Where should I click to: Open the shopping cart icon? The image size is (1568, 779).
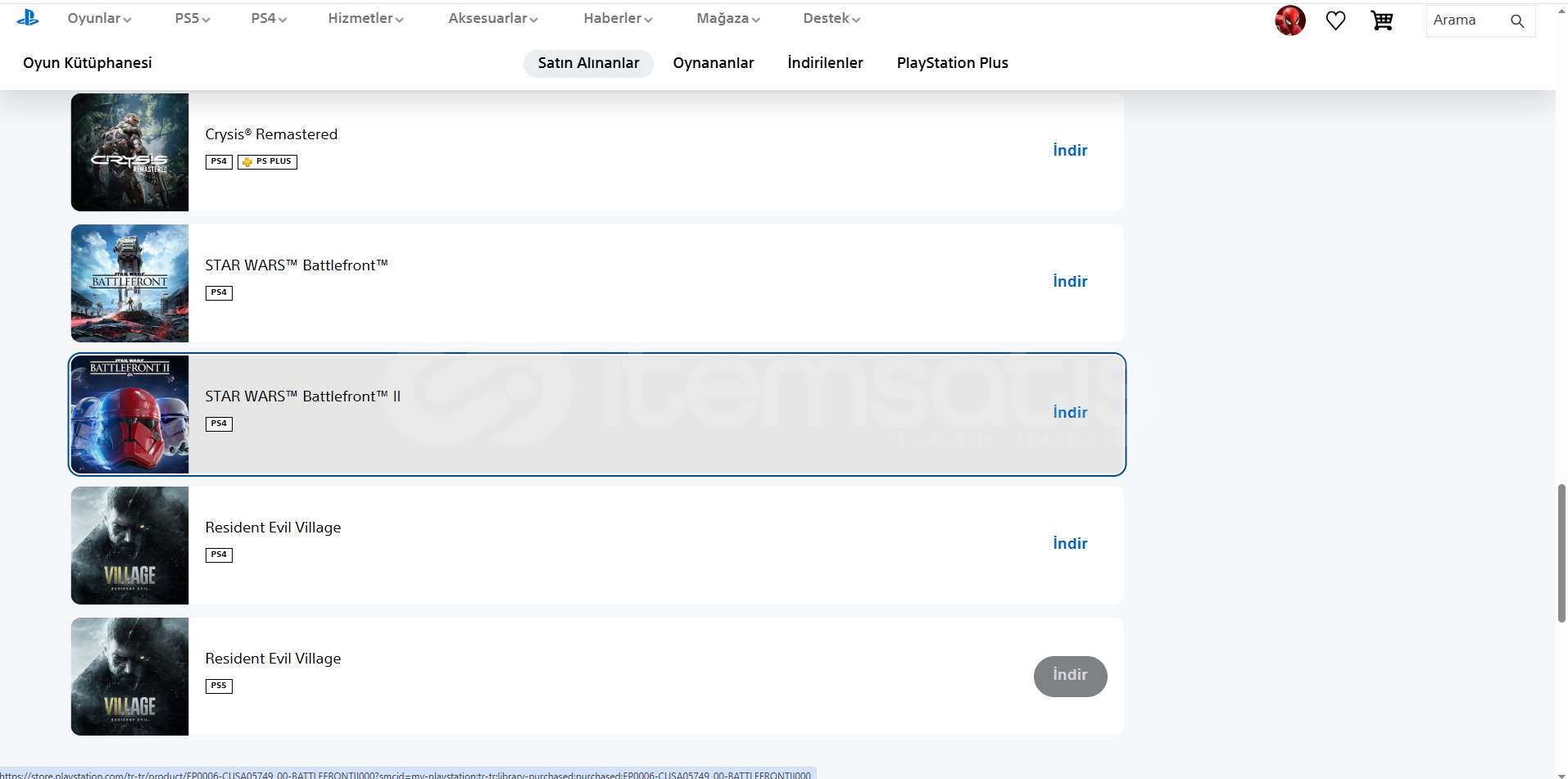pyautogui.click(x=1382, y=20)
